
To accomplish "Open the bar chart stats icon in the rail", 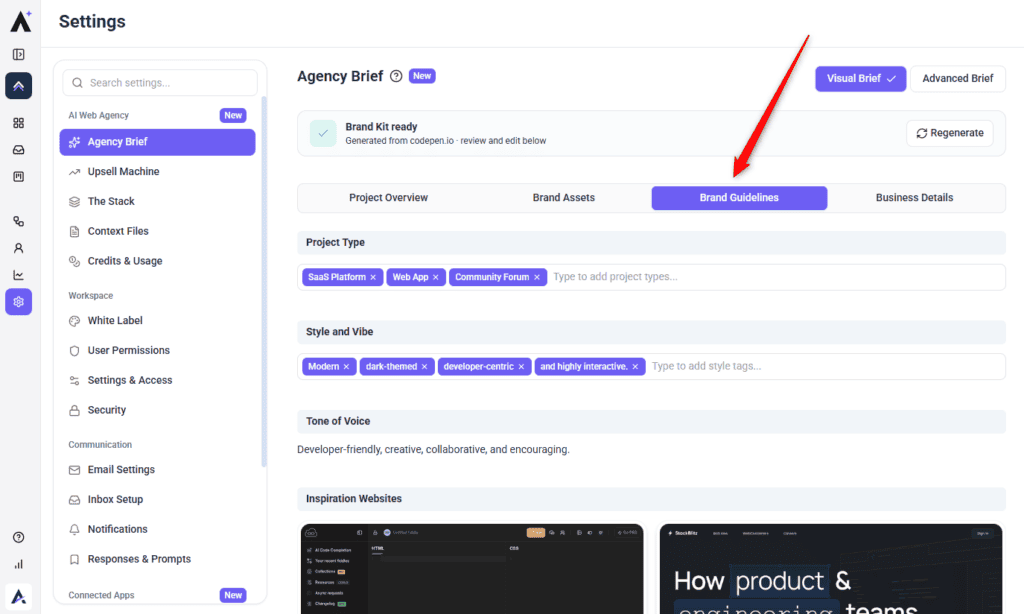I will pyautogui.click(x=18, y=564).
